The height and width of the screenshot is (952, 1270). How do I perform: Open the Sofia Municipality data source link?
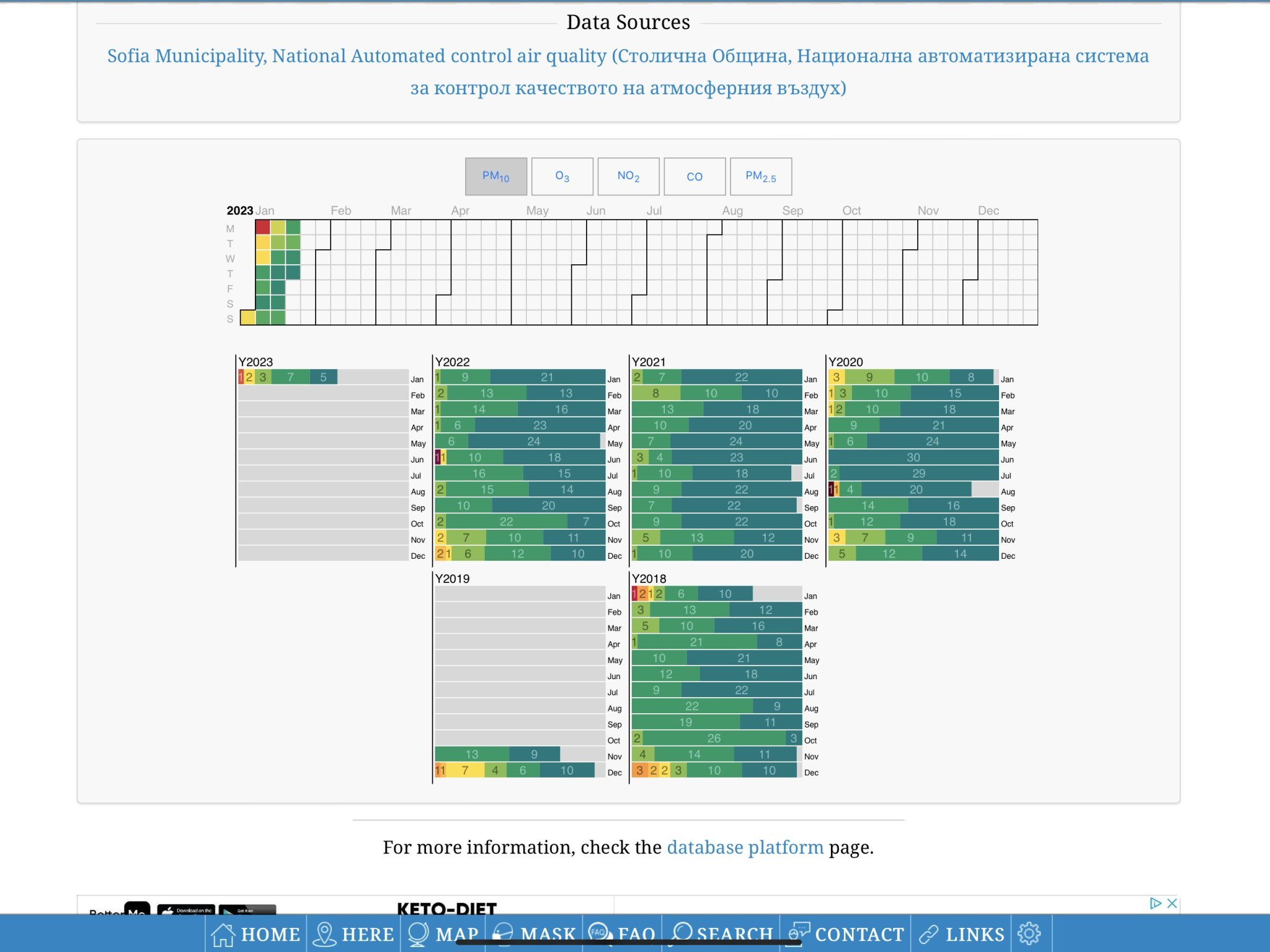click(x=628, y=71)
